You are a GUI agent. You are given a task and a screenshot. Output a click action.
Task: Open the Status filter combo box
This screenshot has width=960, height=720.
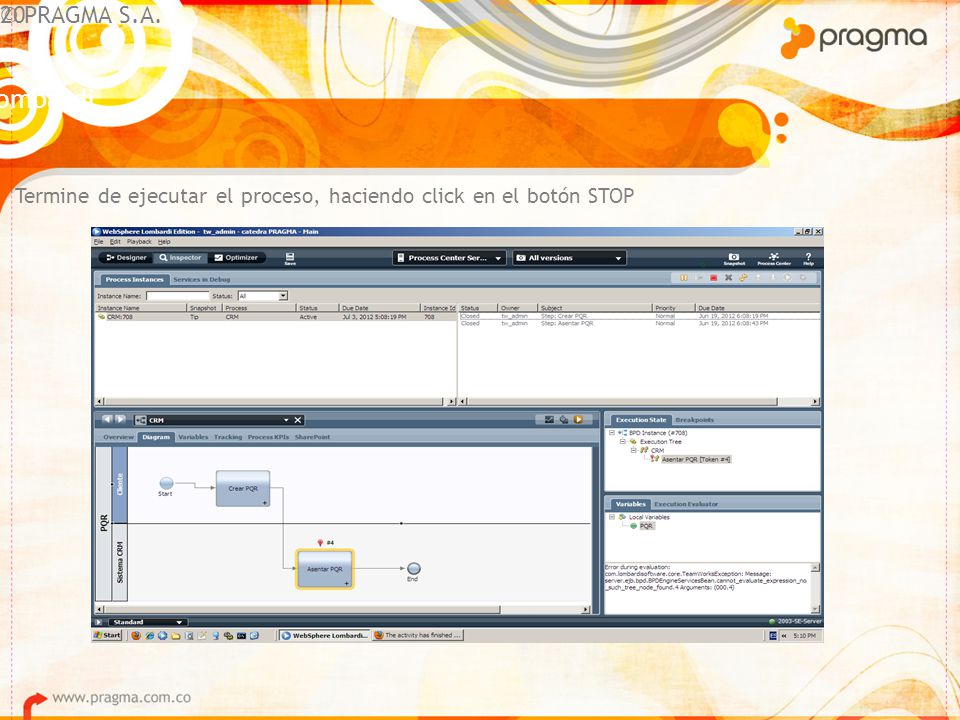263,296
